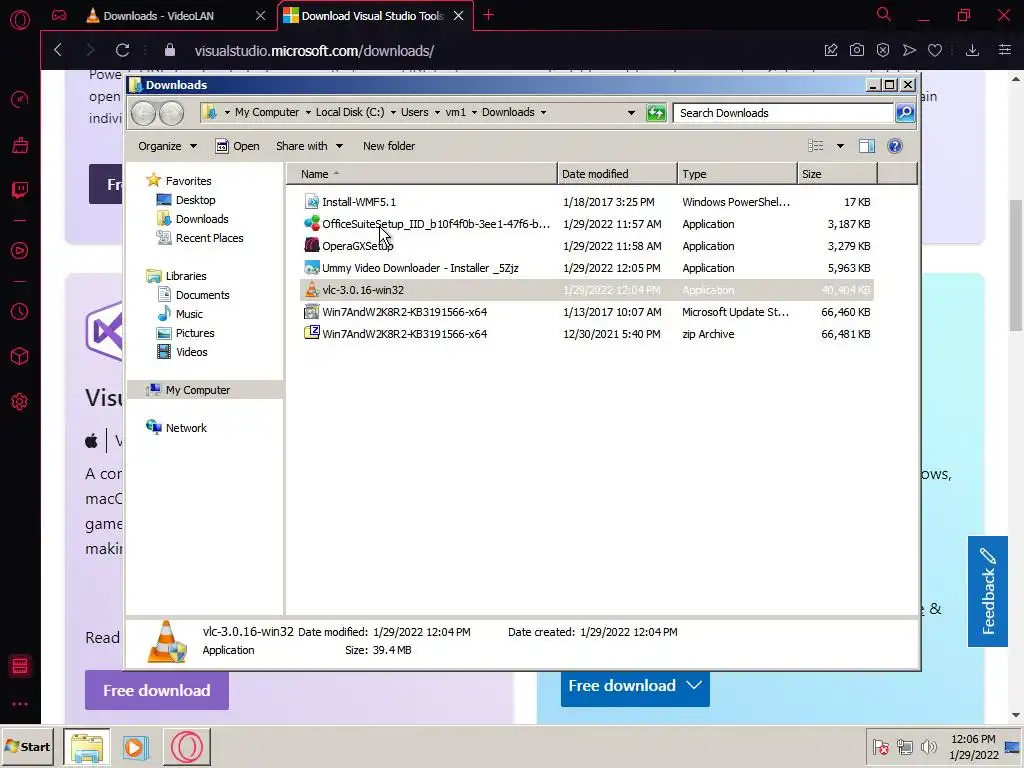
Task: Open Extensions cube icon in sidebar
Action: (20, 356)
